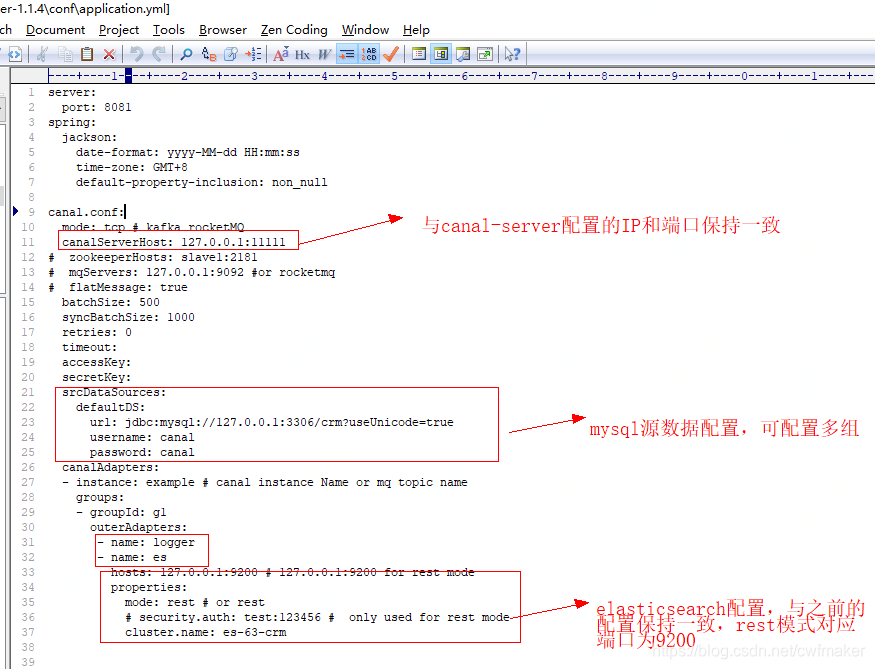Click the line 'cluster.name: es-63-crm'

(205, 632)
